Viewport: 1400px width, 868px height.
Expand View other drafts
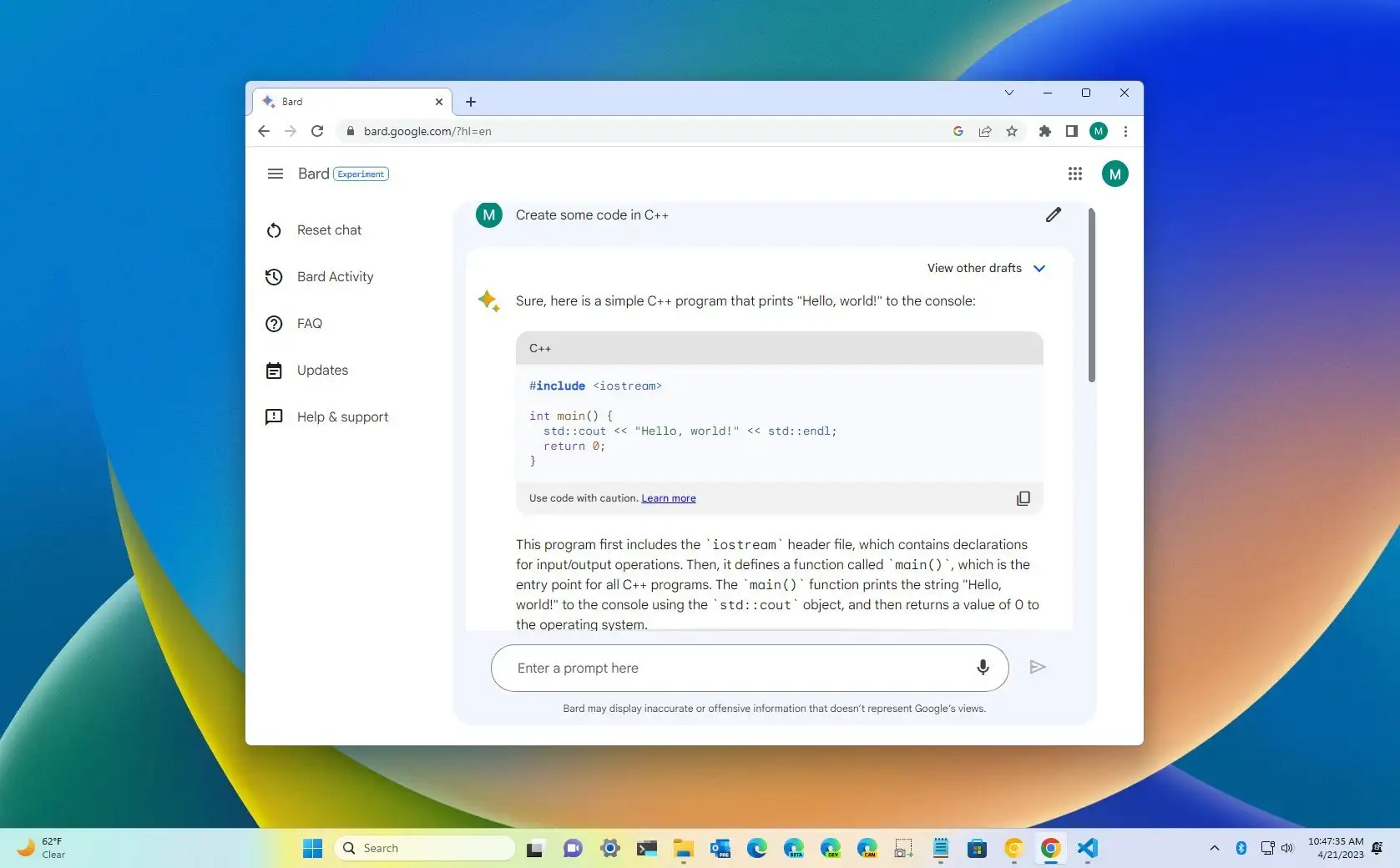[985, 268]
